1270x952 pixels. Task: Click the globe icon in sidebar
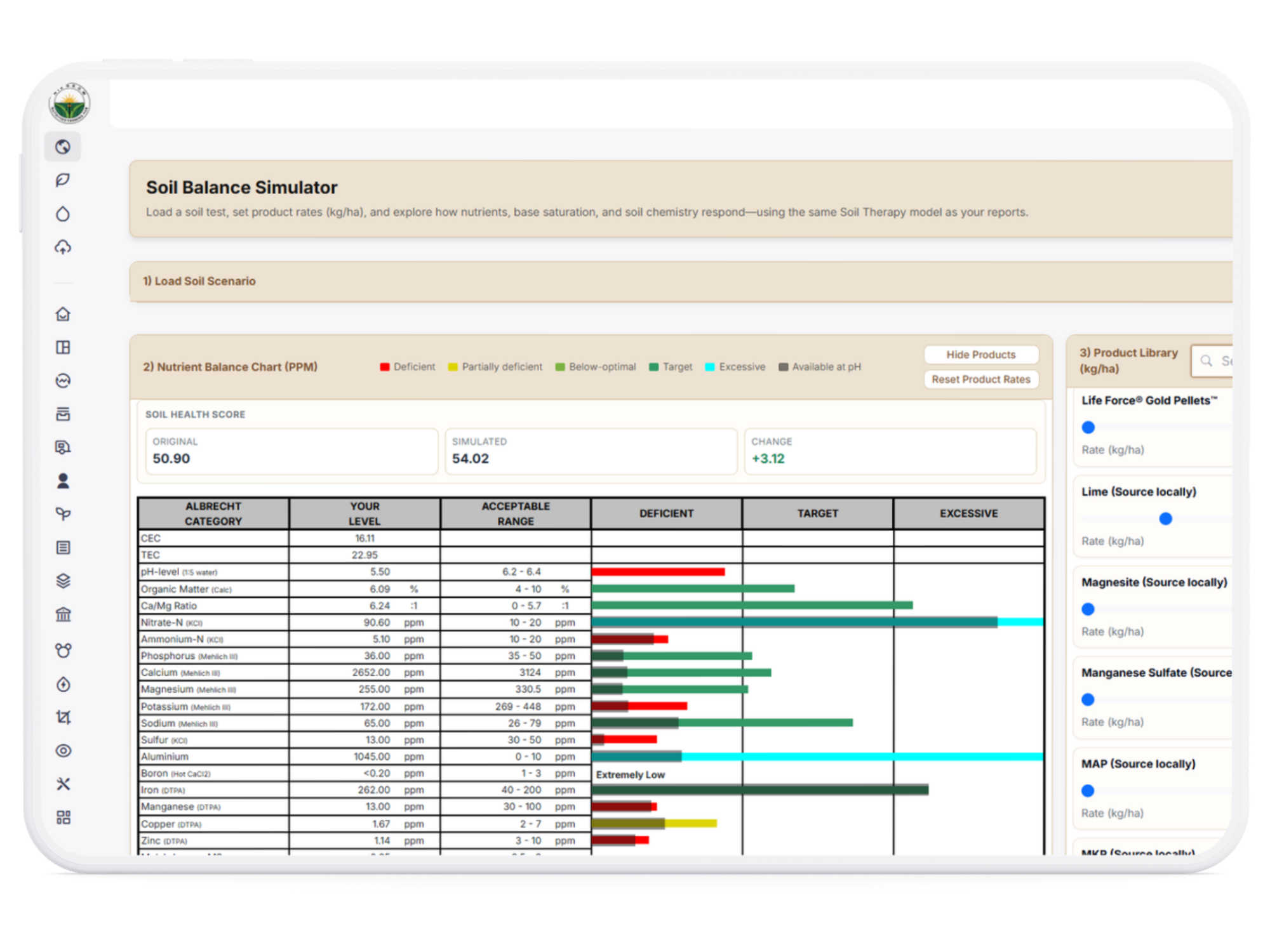pyautogui.click(x=63, y=147)
